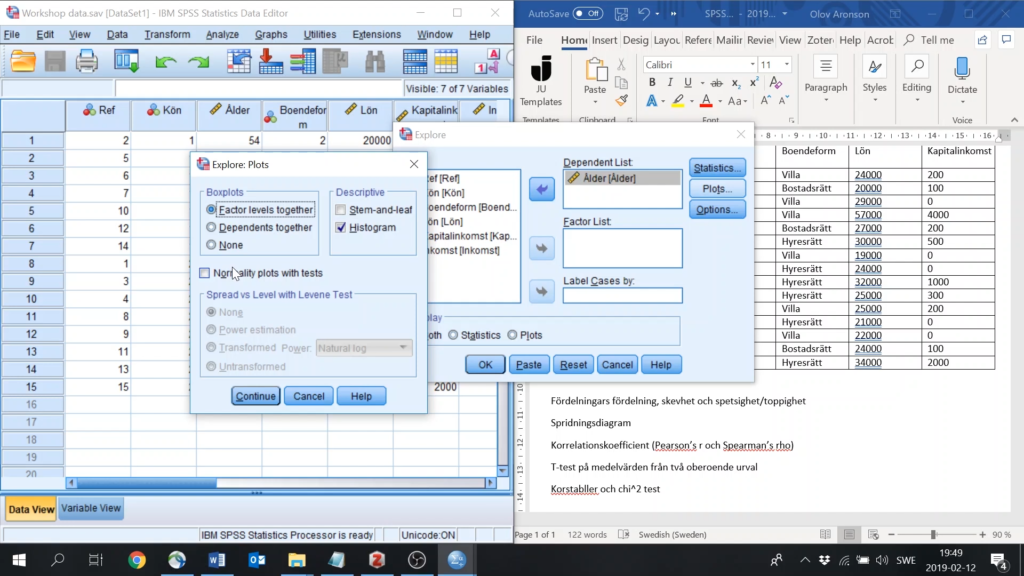Check Normality plots with tests
The image size is (1024, 576).
click(204, 273)
